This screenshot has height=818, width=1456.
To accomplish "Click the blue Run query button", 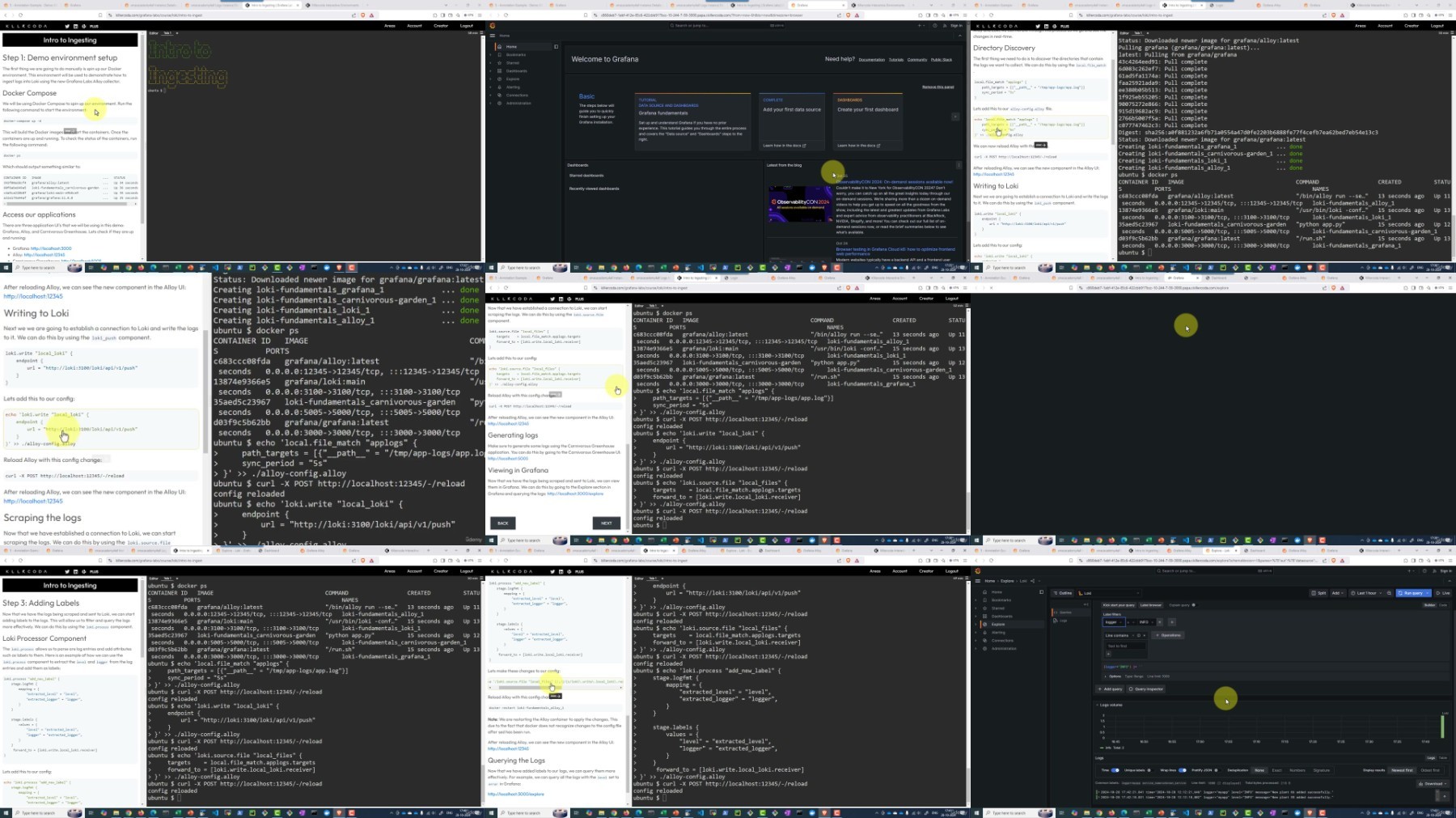I will click(x=1412, y=593).
